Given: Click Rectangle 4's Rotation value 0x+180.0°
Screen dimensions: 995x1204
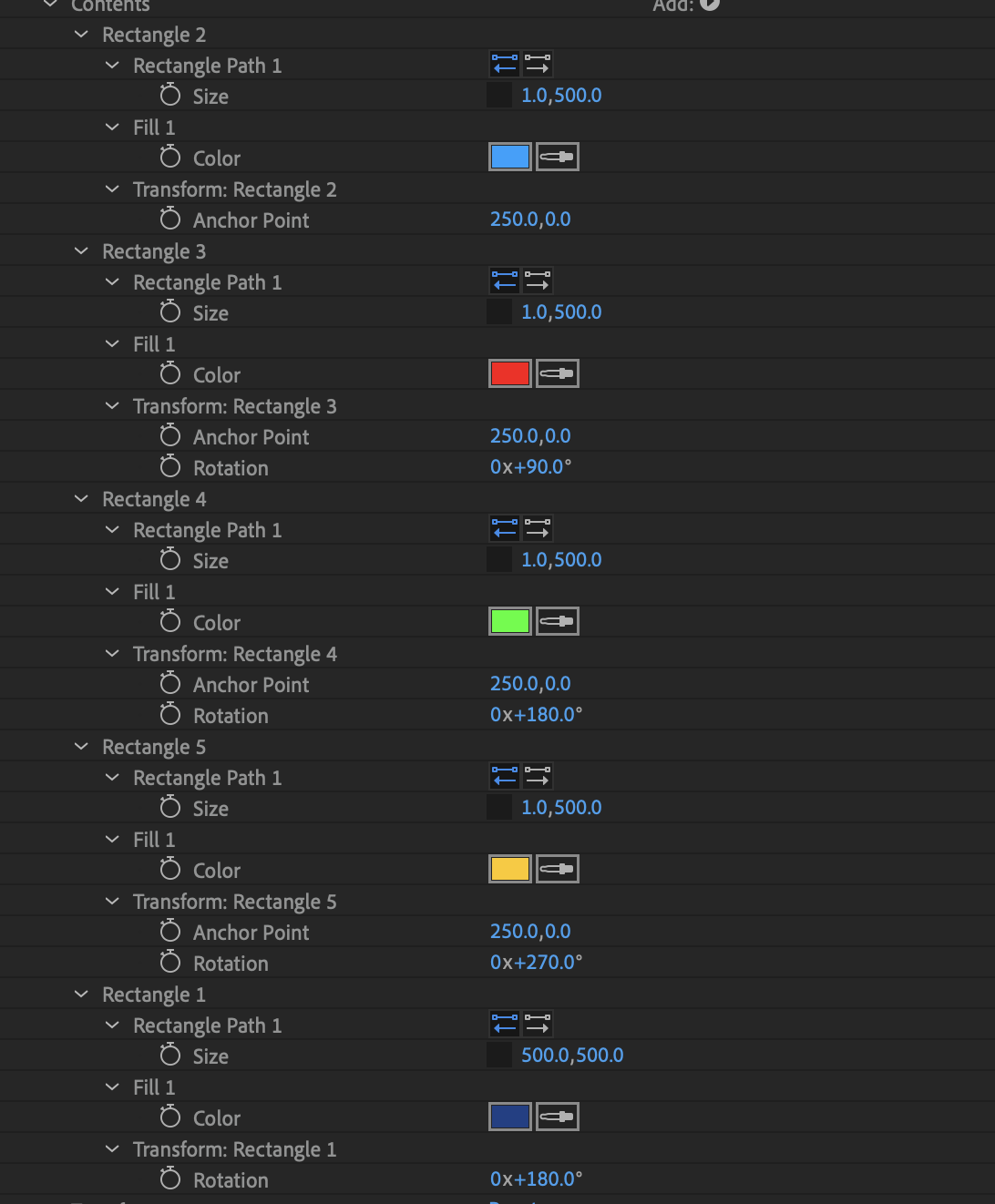Looking at the screenshot, I should pos(536,714).
